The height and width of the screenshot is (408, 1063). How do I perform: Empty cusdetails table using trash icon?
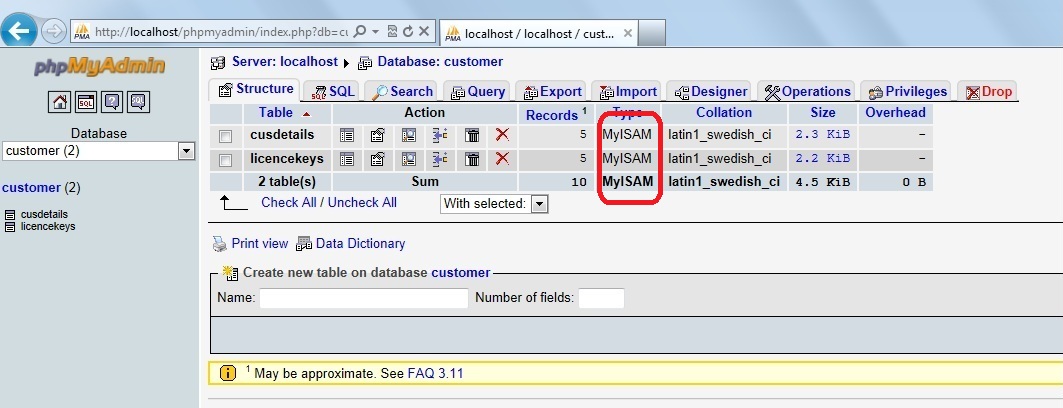tap(473, 136)
